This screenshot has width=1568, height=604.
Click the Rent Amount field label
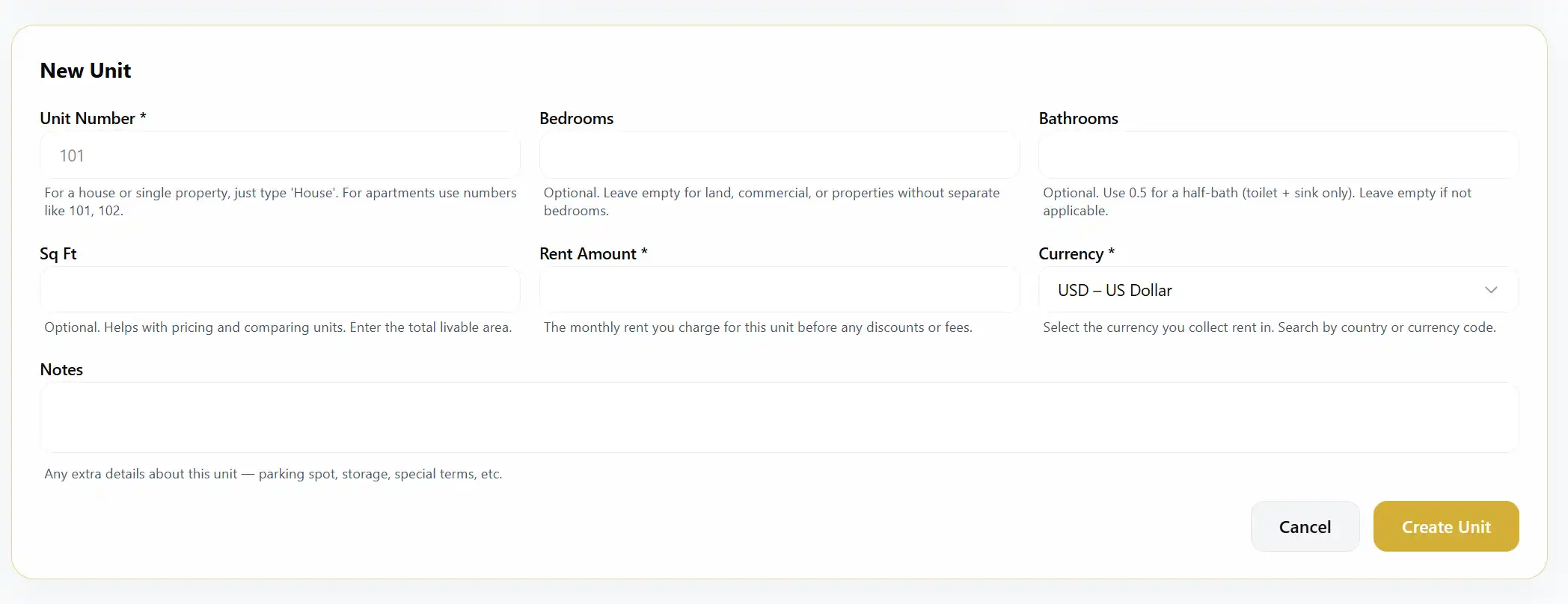click(x=592, y=253)
